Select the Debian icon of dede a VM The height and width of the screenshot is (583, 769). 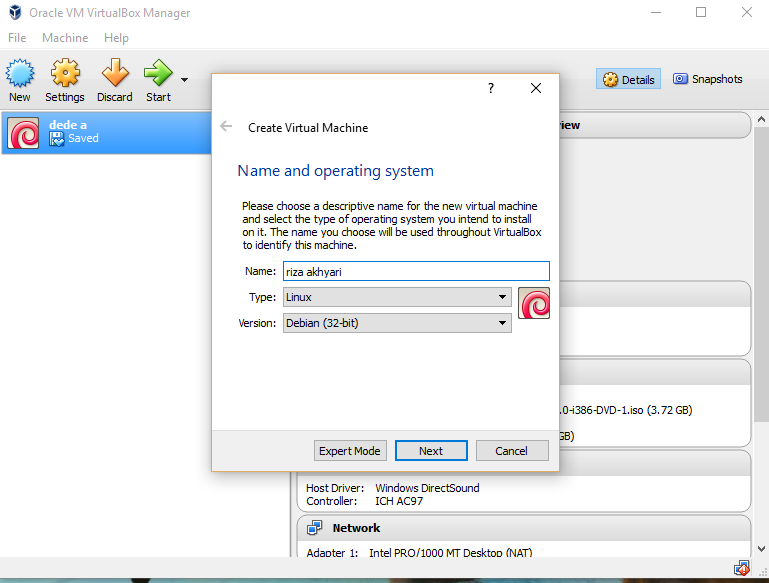(23, 133)
